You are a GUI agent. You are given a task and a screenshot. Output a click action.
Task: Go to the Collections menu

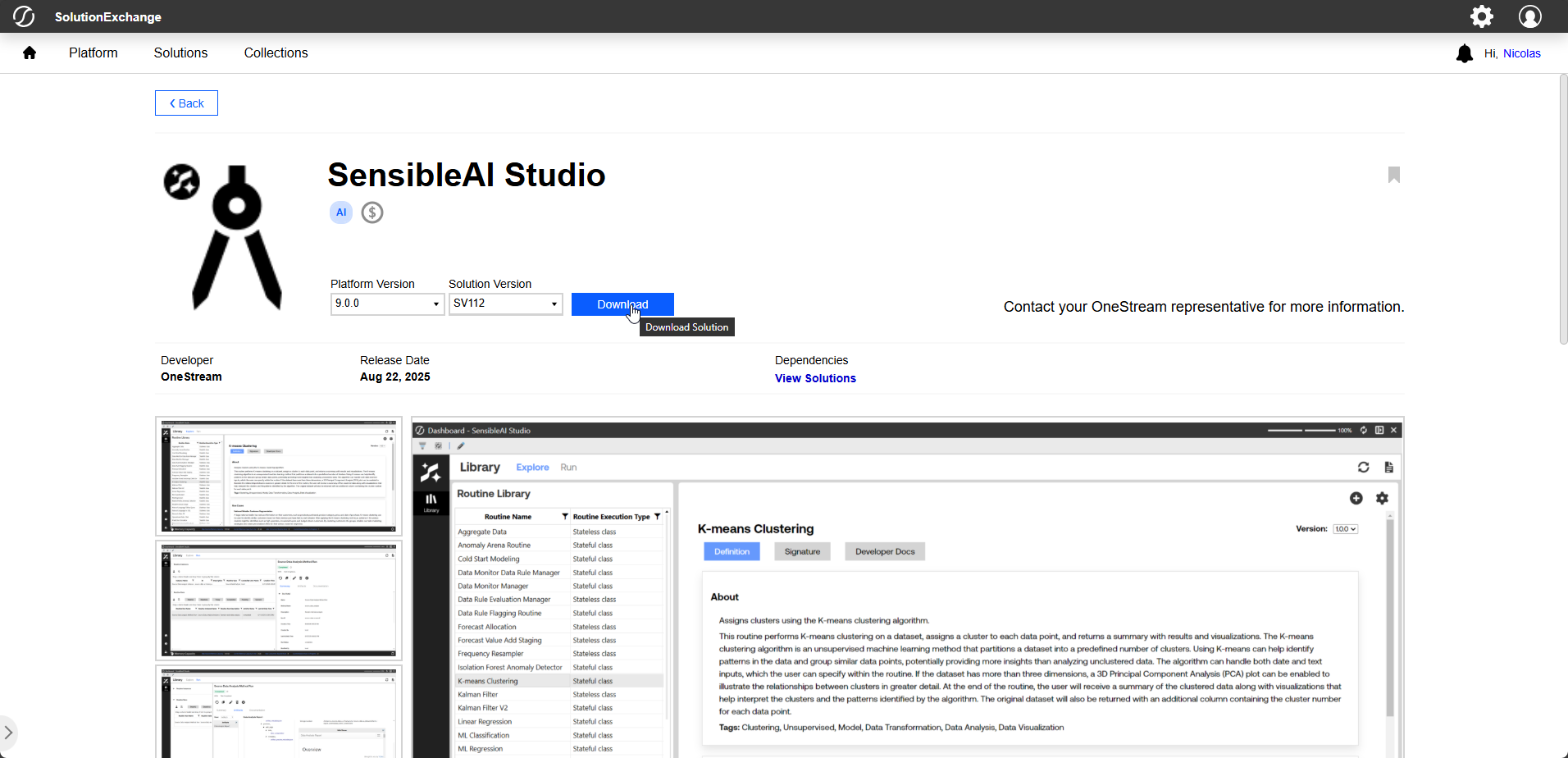coord(276,53)
